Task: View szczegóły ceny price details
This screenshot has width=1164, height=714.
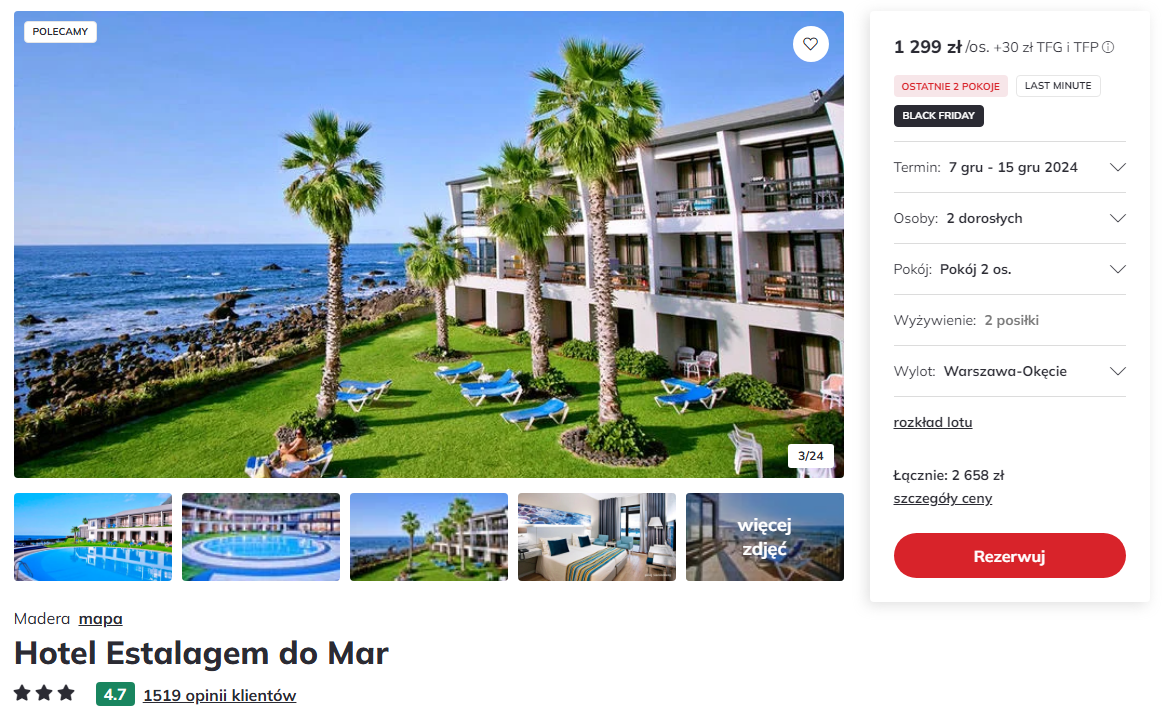Action: click(x=943, y=498)
